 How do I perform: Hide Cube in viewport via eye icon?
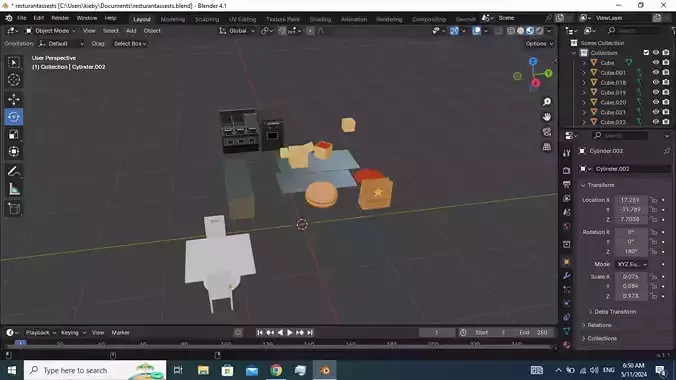656,63
